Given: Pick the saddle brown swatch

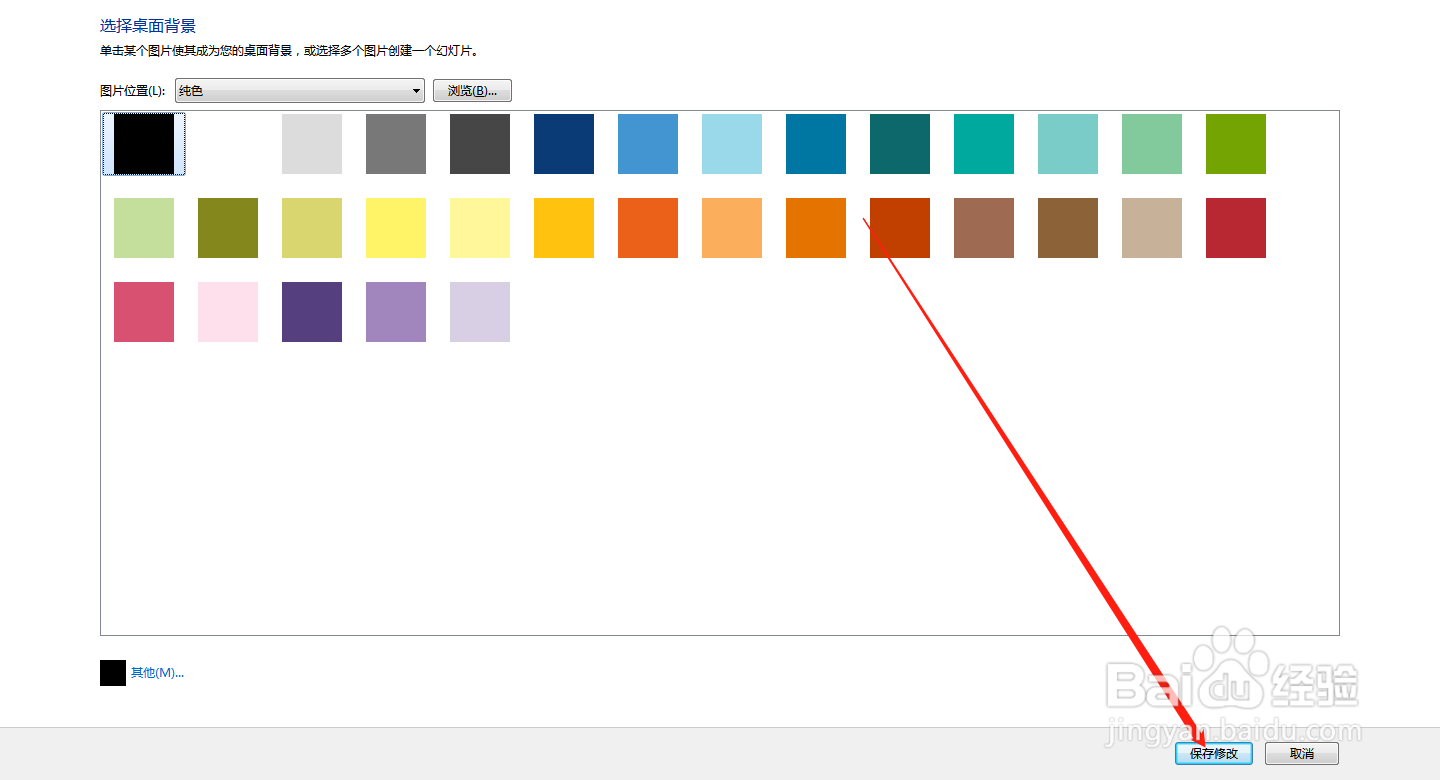Looking at the screenshot, I should [x=1068, y=228].
